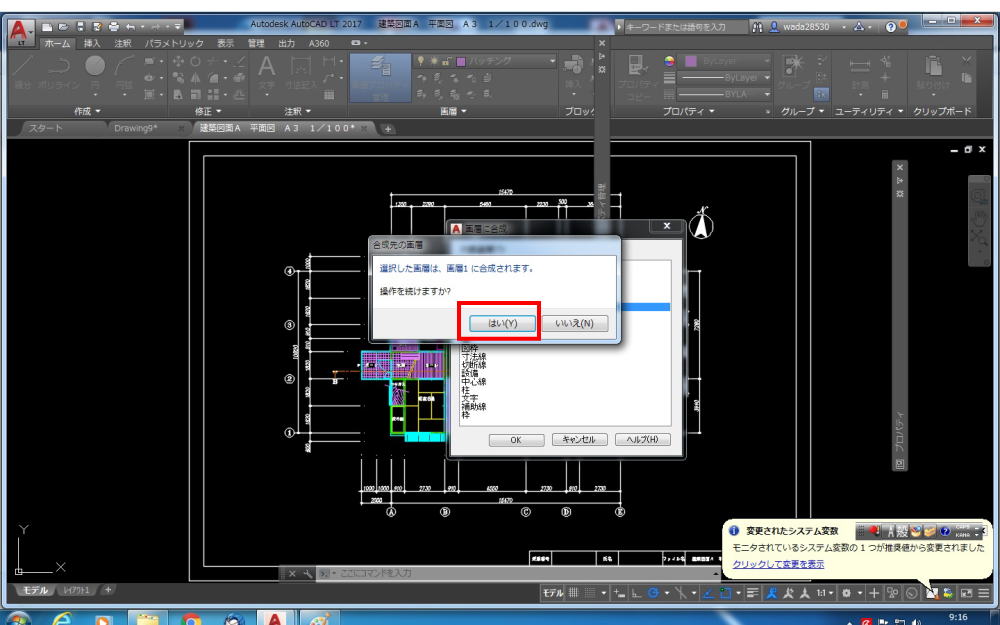
Task: Click the keyword search input field
Action: point(685,27)
